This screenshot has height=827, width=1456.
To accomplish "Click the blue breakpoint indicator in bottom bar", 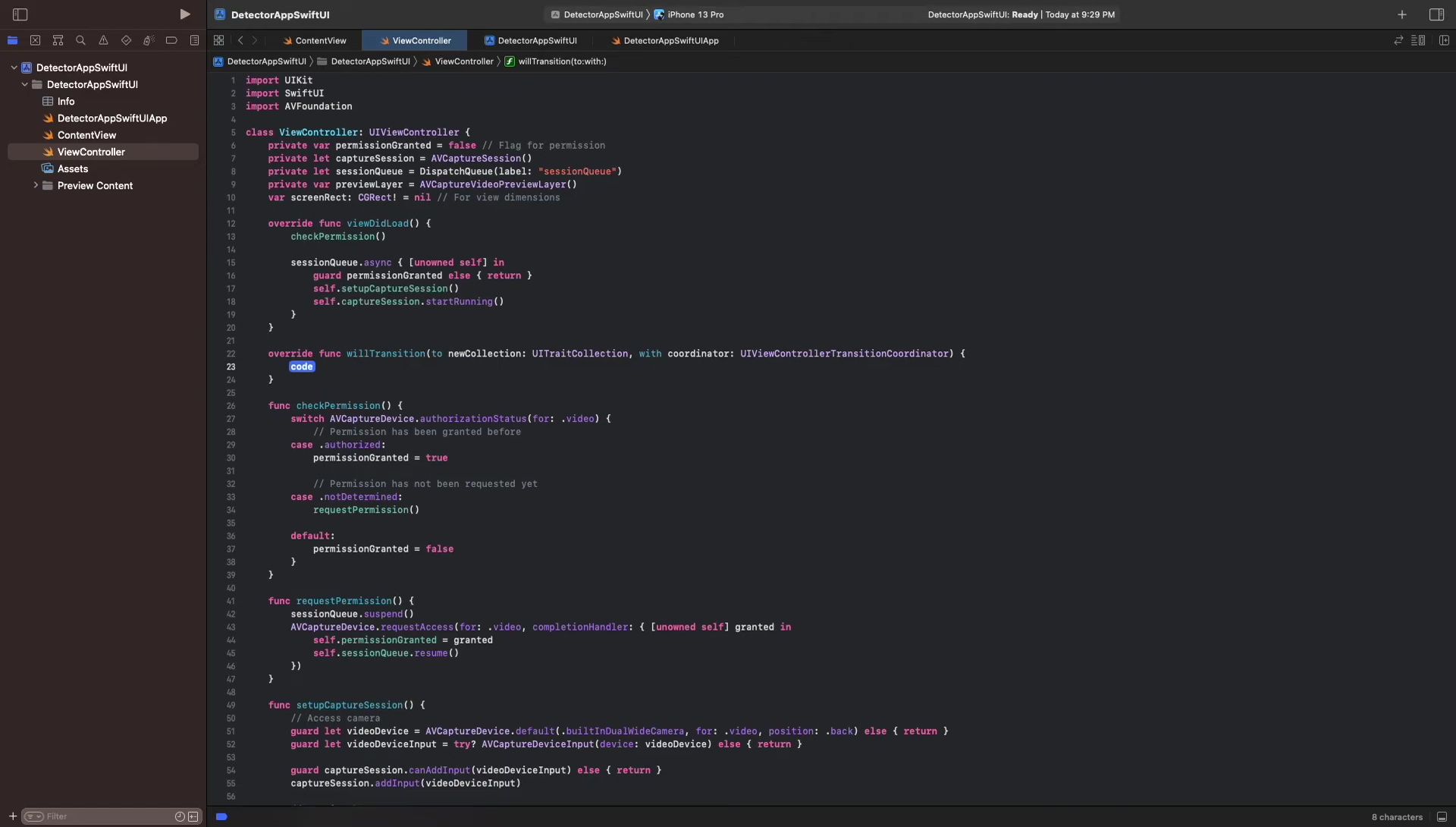I will (221, 816).
